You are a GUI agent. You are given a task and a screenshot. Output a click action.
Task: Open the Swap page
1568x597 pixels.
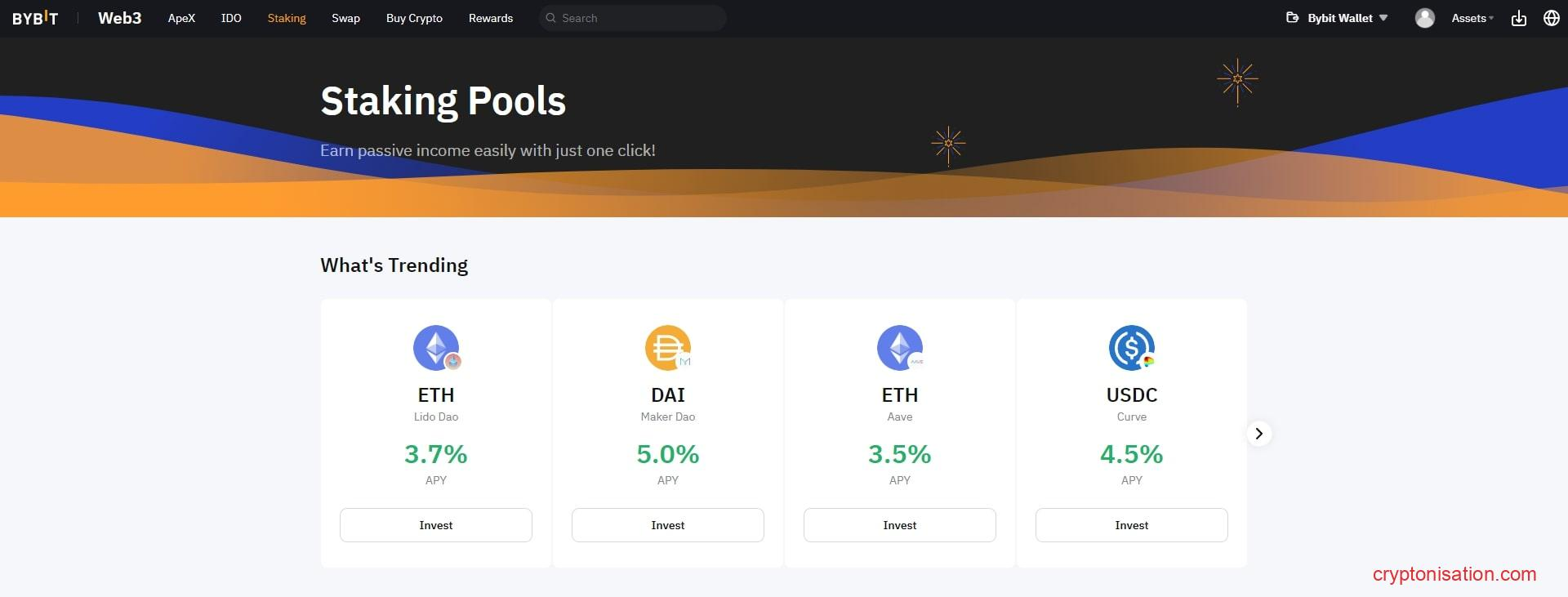(345, 18)
